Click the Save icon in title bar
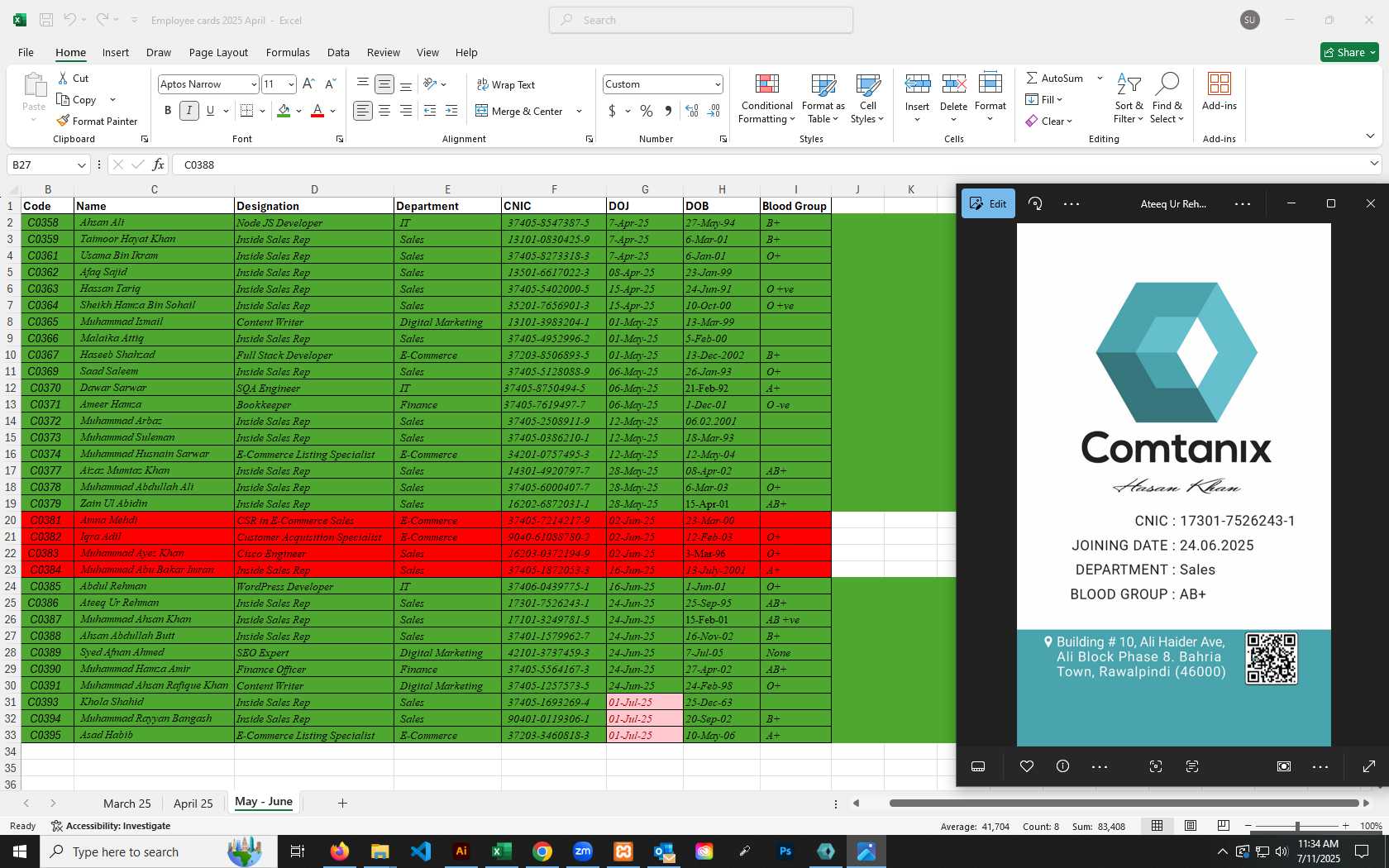 pos(46,20)
